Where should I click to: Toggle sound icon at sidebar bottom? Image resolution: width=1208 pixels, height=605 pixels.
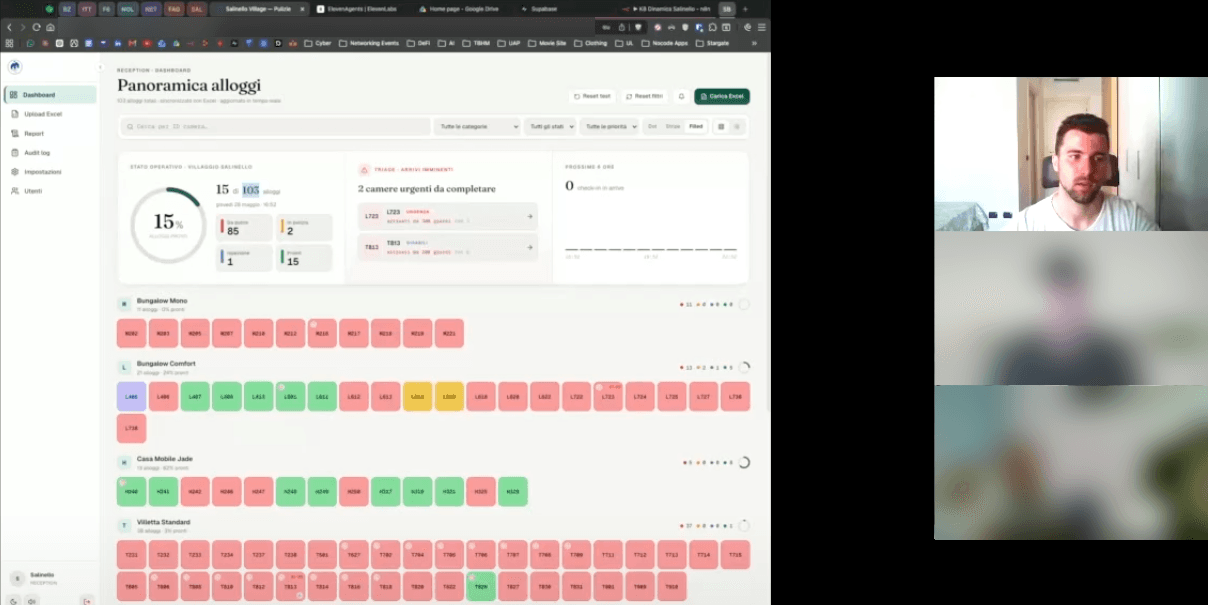(32, 601)
